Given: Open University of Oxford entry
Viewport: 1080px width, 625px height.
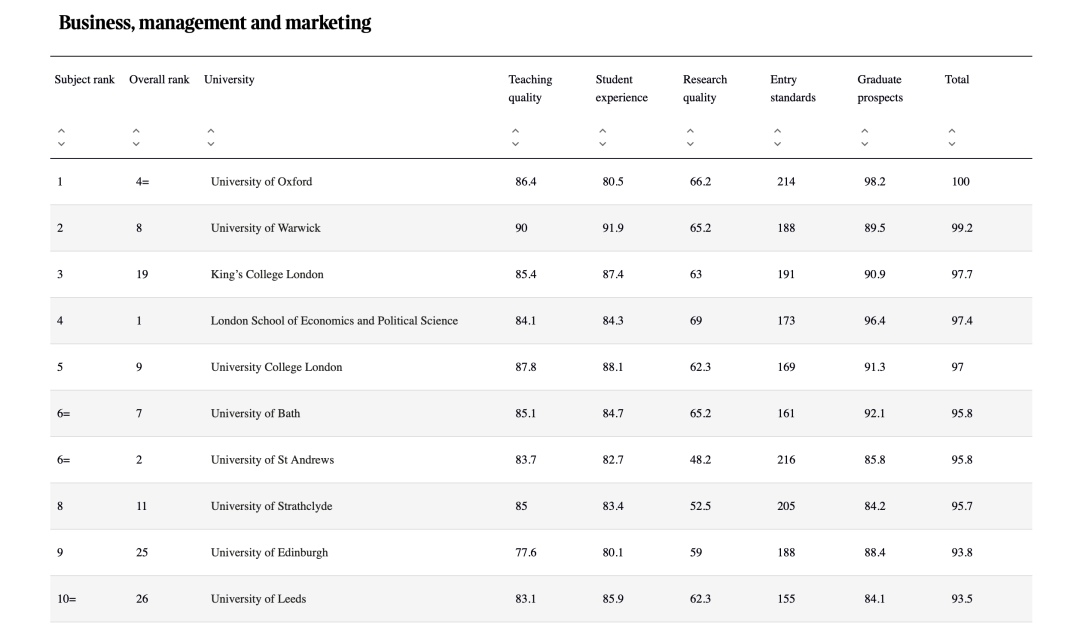Looking at the screenshot, I should [x=261, y=182].
